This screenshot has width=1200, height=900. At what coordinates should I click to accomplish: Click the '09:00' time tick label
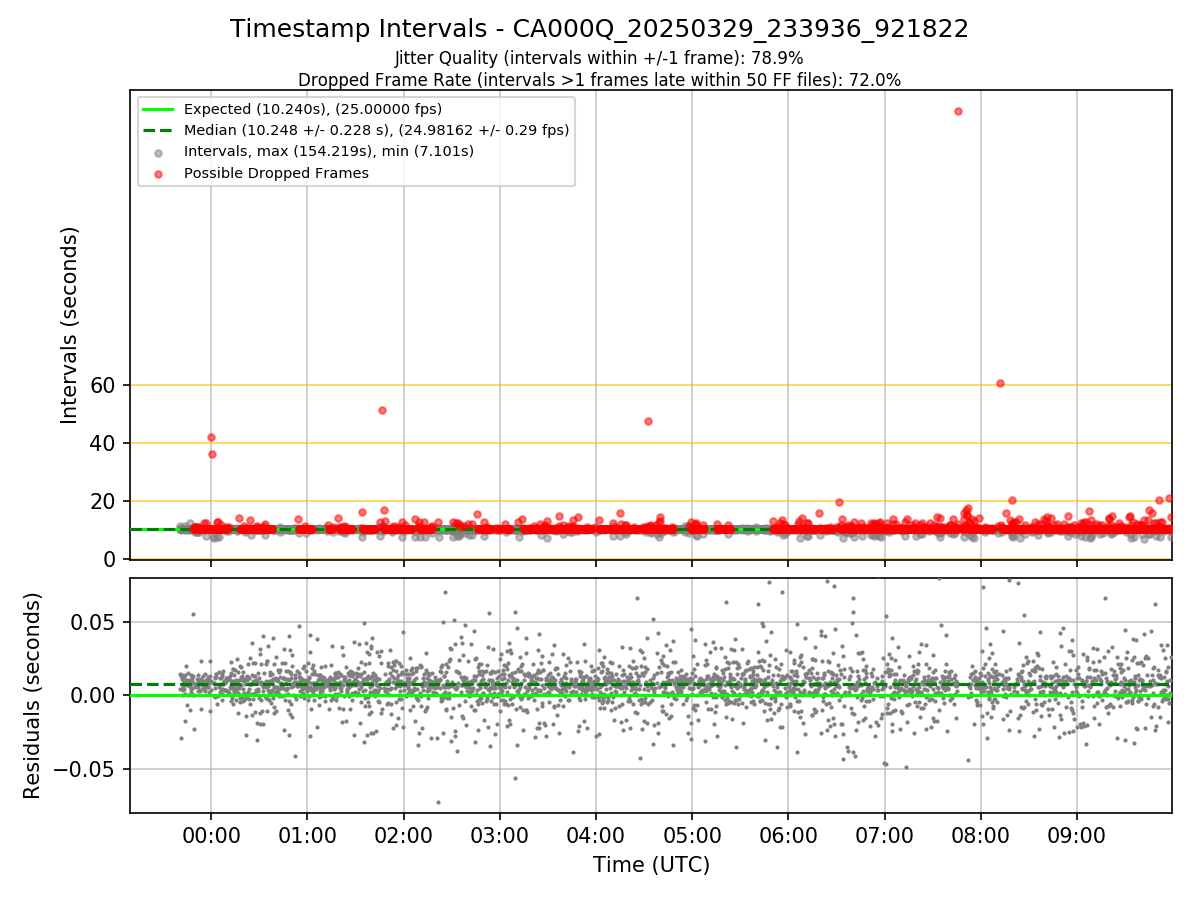tap(1076, 834)
